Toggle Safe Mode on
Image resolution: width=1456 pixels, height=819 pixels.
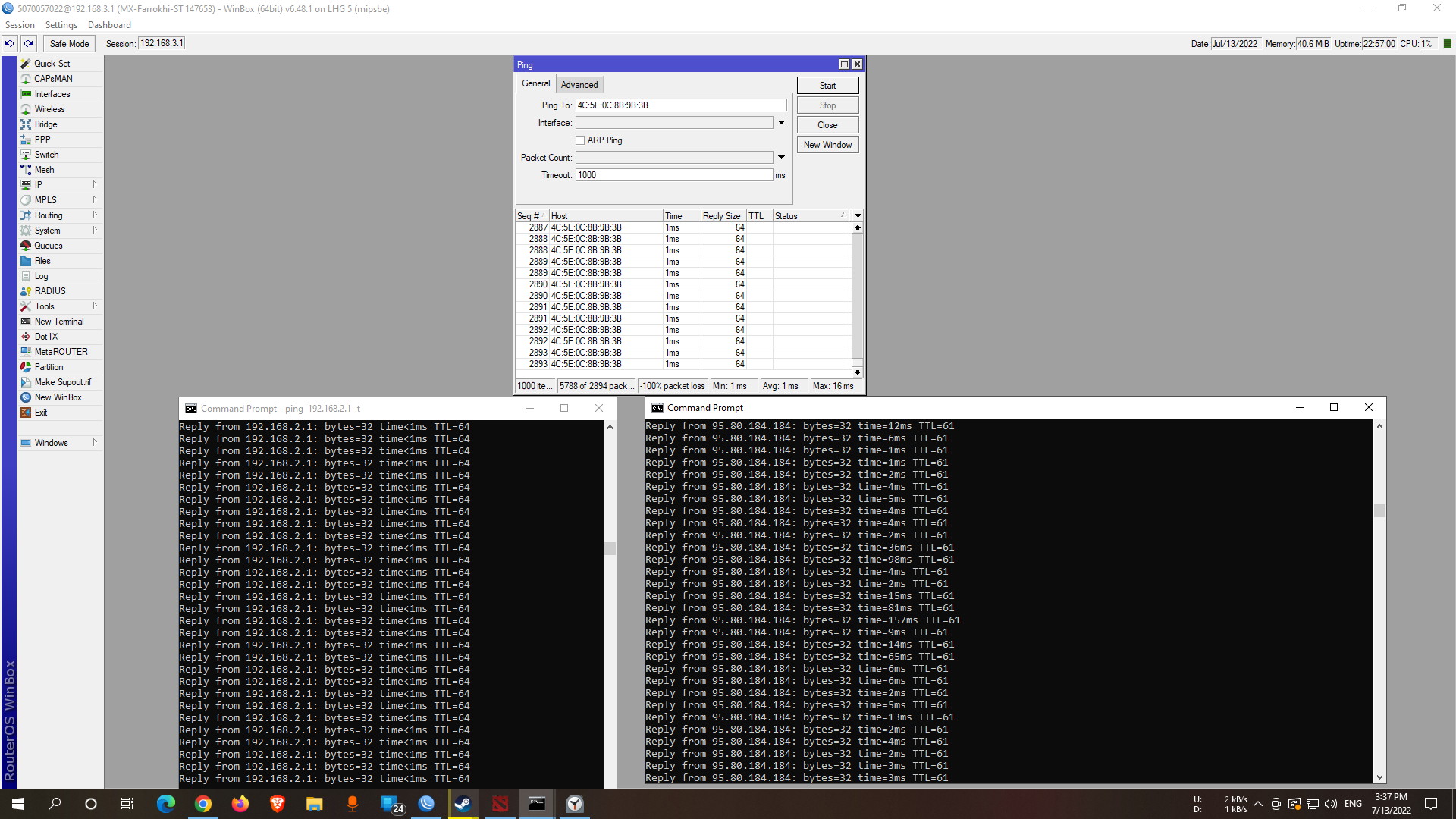68,43
